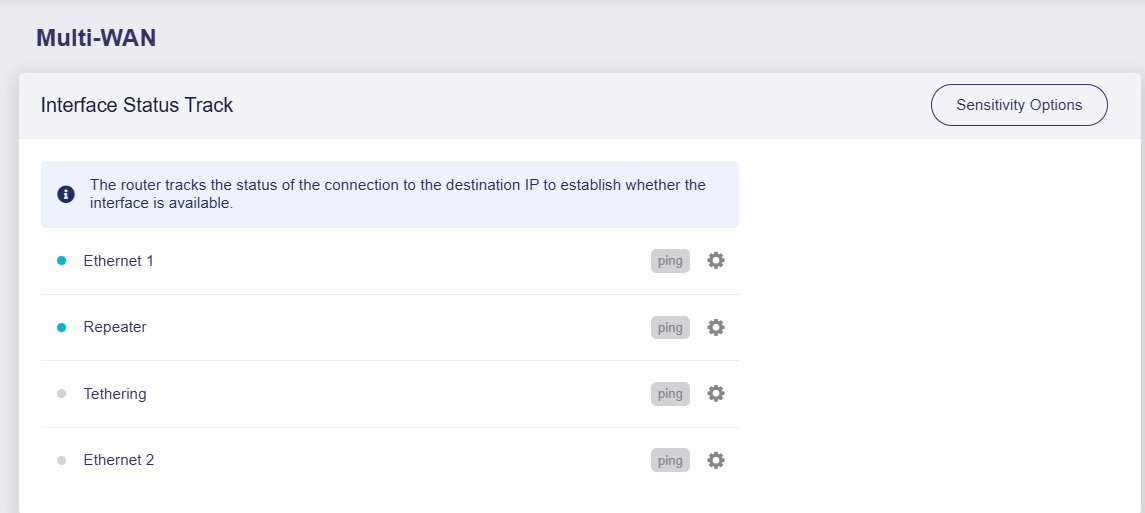Click the blue status dot beside Repeater

pyautogui.click(x=61, y=328)
